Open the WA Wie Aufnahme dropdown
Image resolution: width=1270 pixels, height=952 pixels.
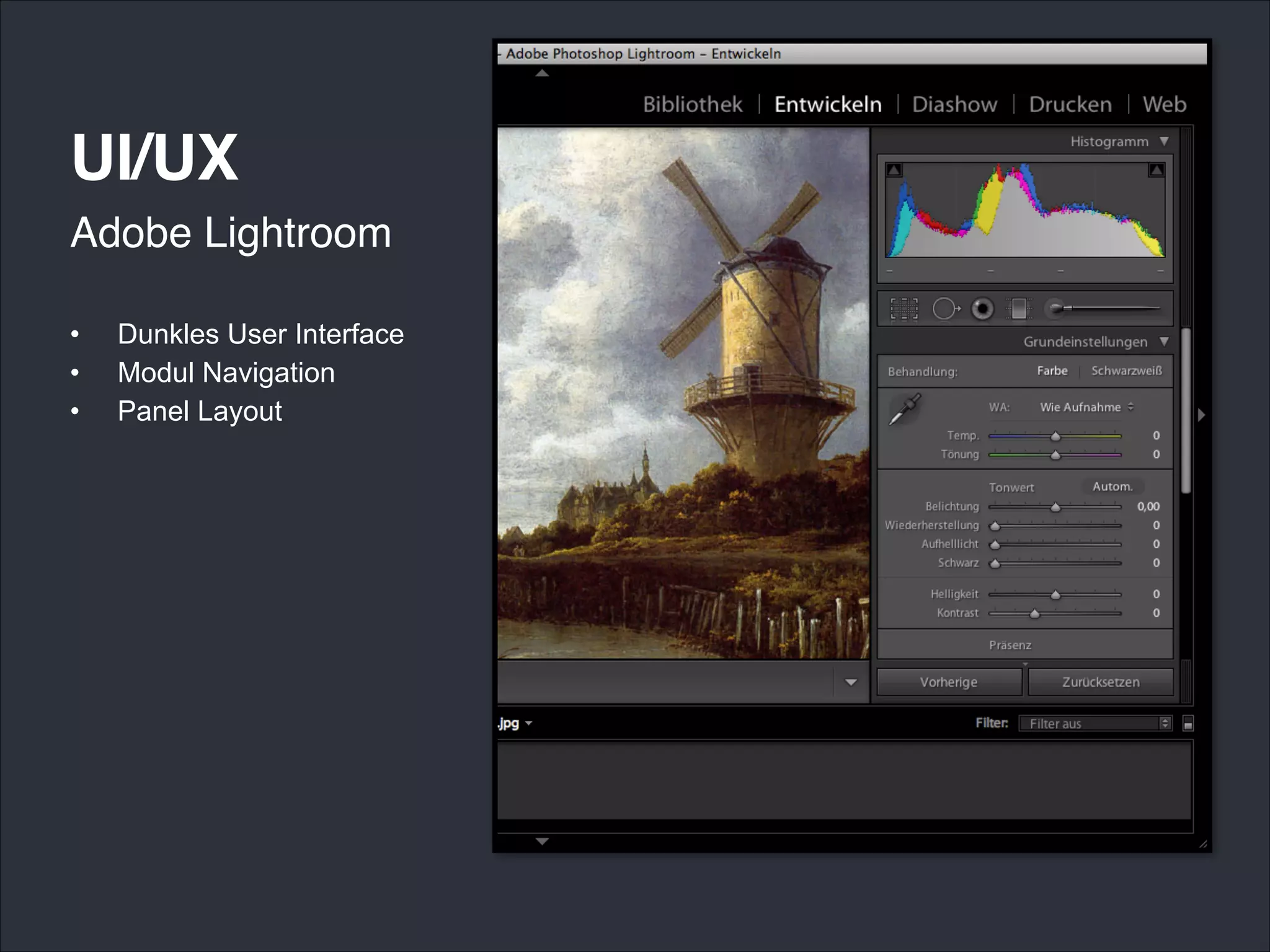(1086, 407)
